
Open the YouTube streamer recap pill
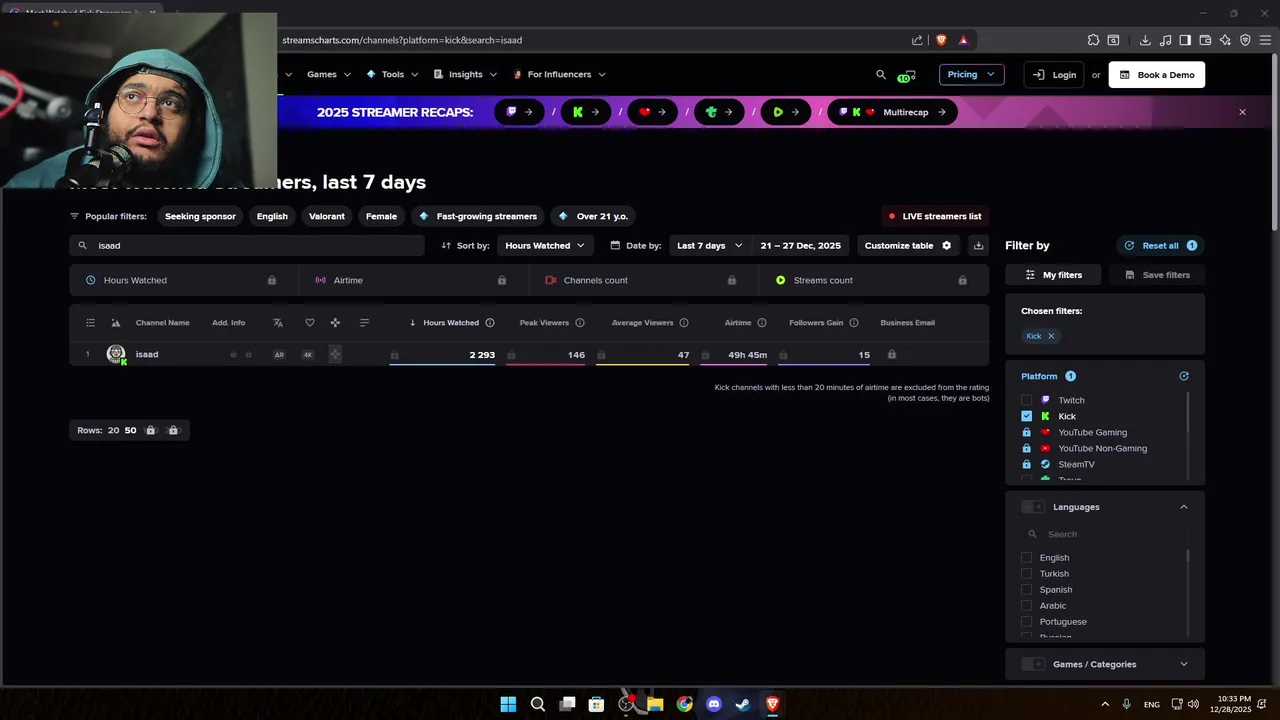tap(652, 112)
